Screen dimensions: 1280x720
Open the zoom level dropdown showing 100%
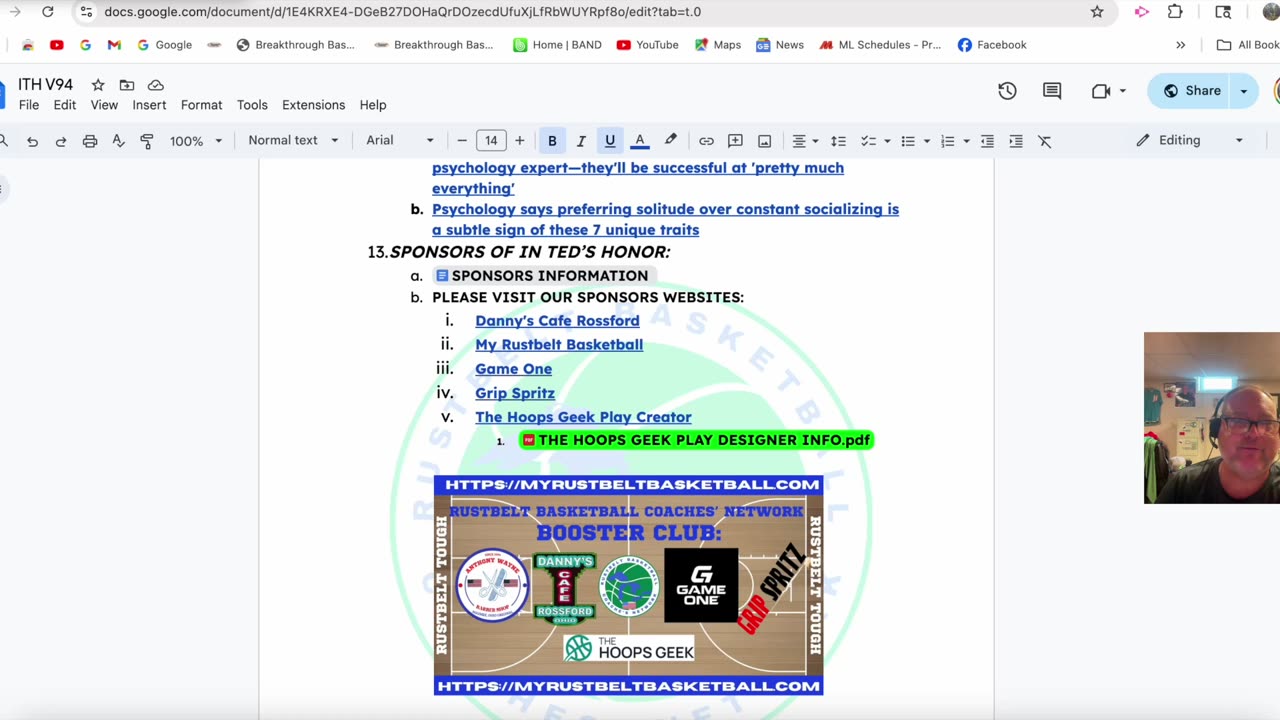click(196, 141)
